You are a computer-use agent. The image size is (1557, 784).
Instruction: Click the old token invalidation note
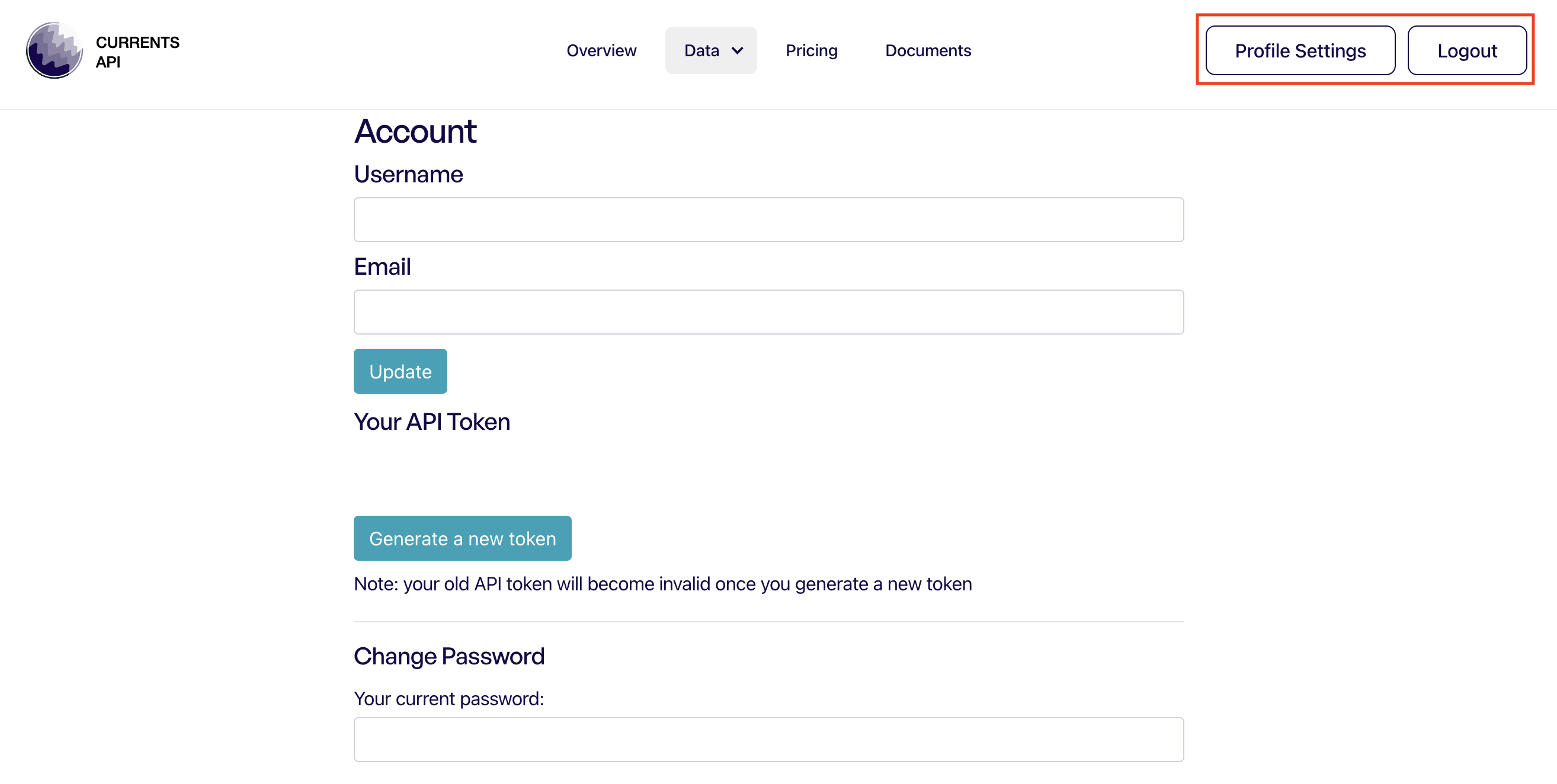tap(663, 584)
